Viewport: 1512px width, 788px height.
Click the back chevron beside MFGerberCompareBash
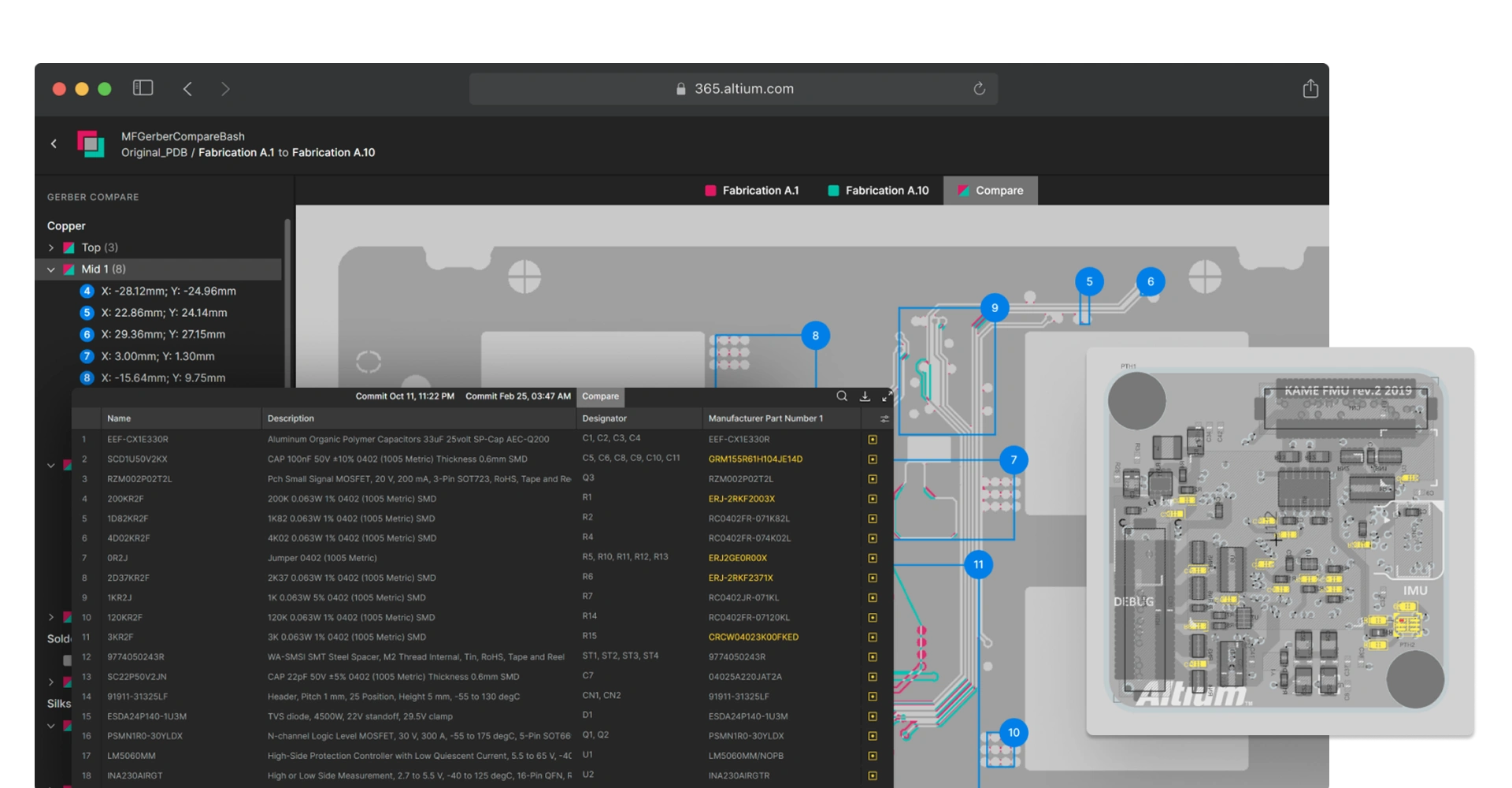54,143
